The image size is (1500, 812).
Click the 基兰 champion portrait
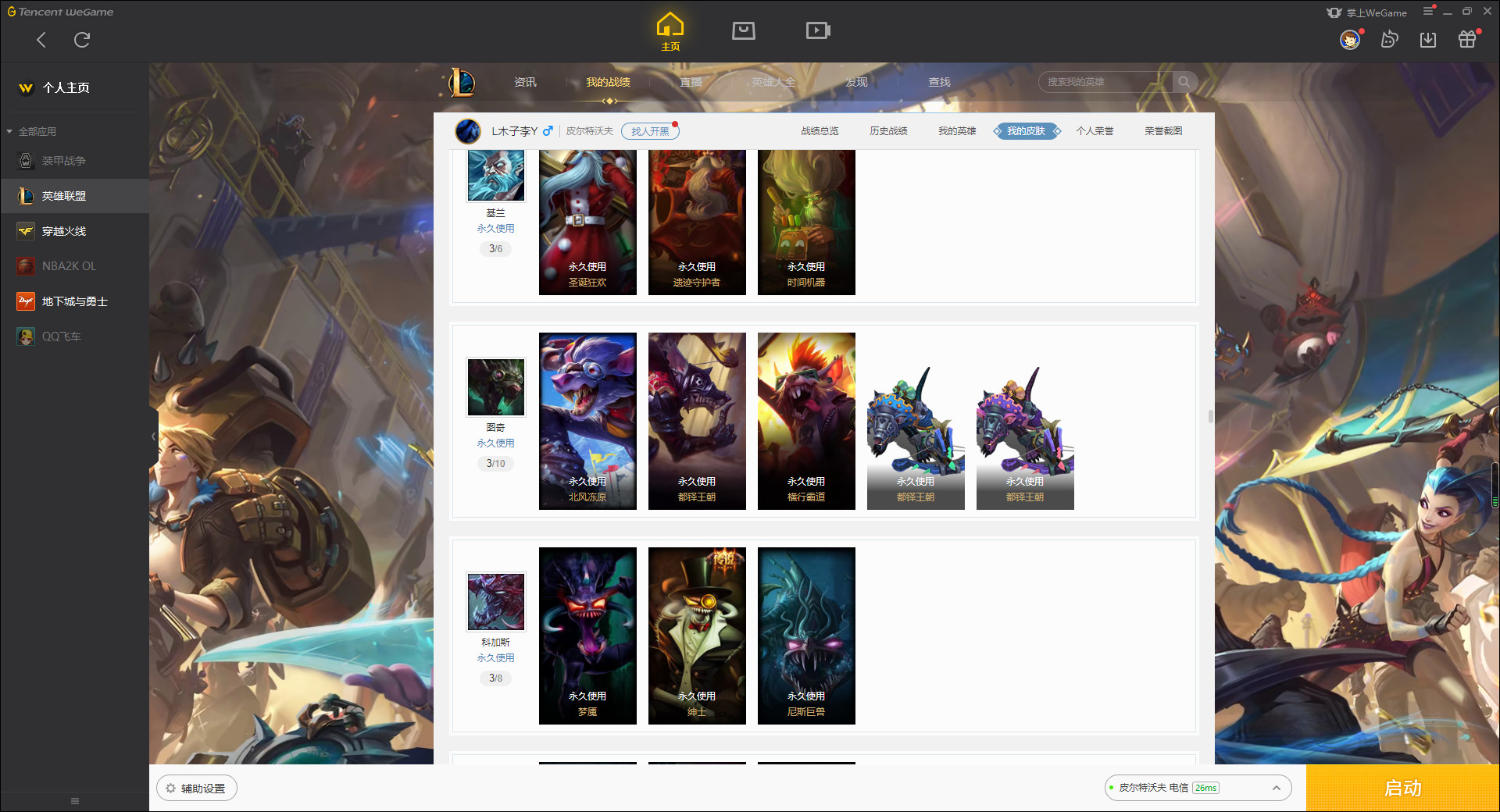pos(495,175)
